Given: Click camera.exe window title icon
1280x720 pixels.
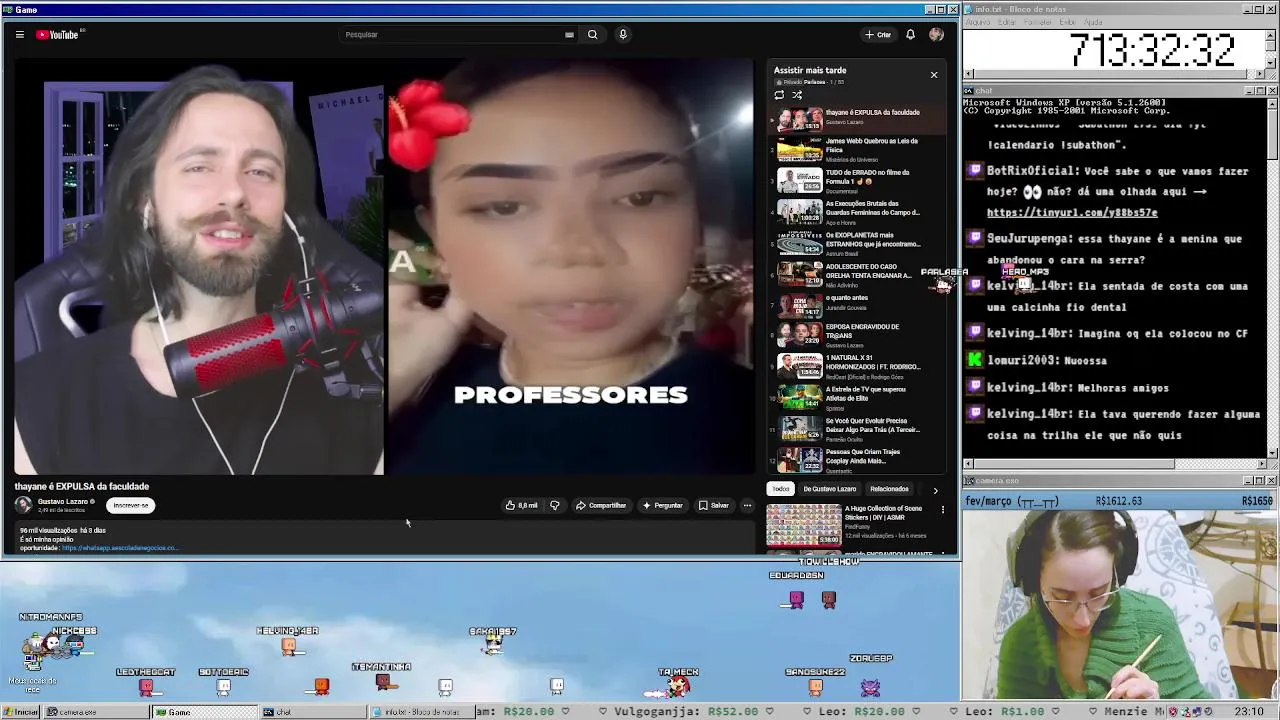Looking at the screenshot, I should [970, 481].
